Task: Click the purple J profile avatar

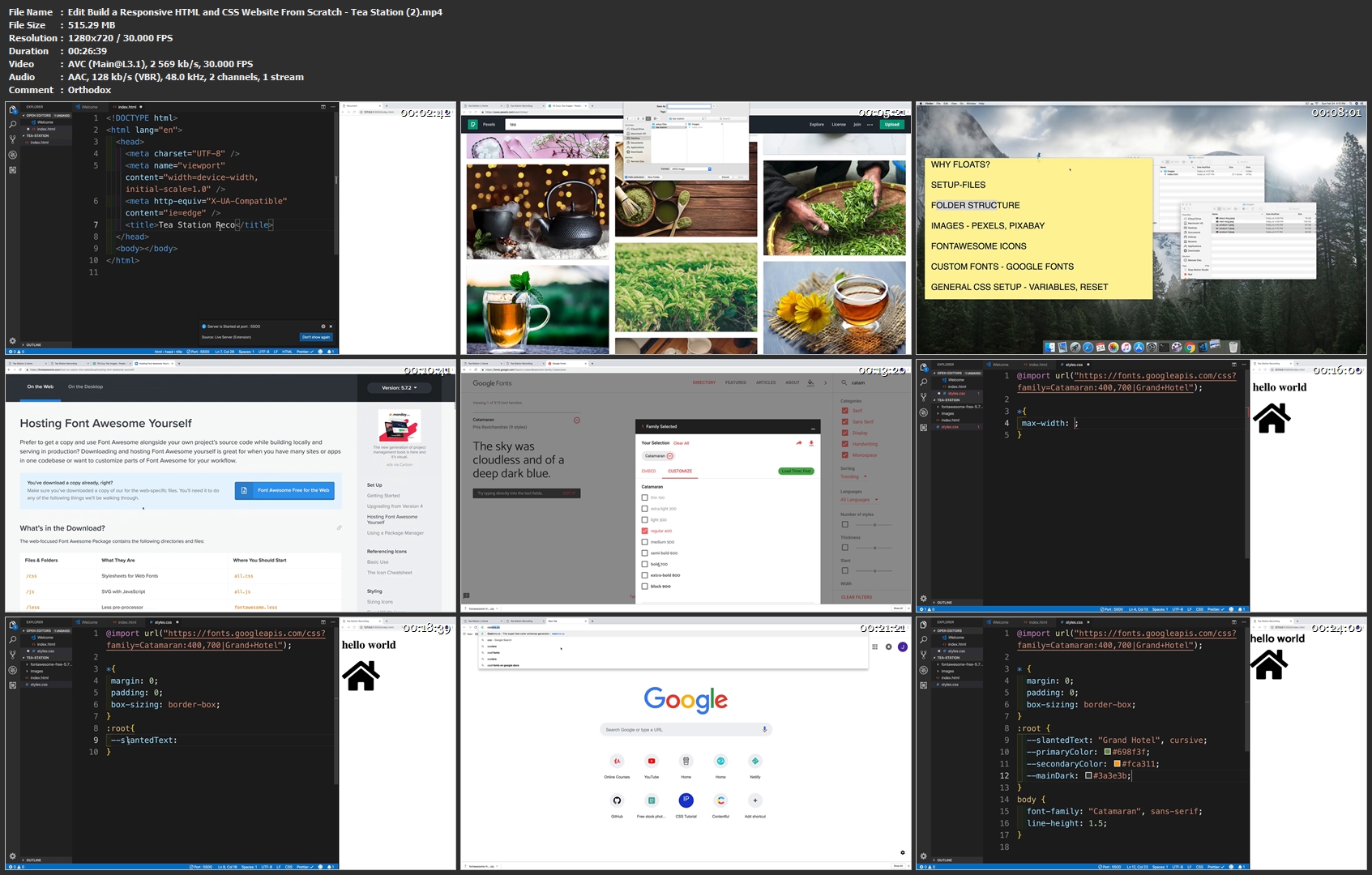Action: pos(902,647)
